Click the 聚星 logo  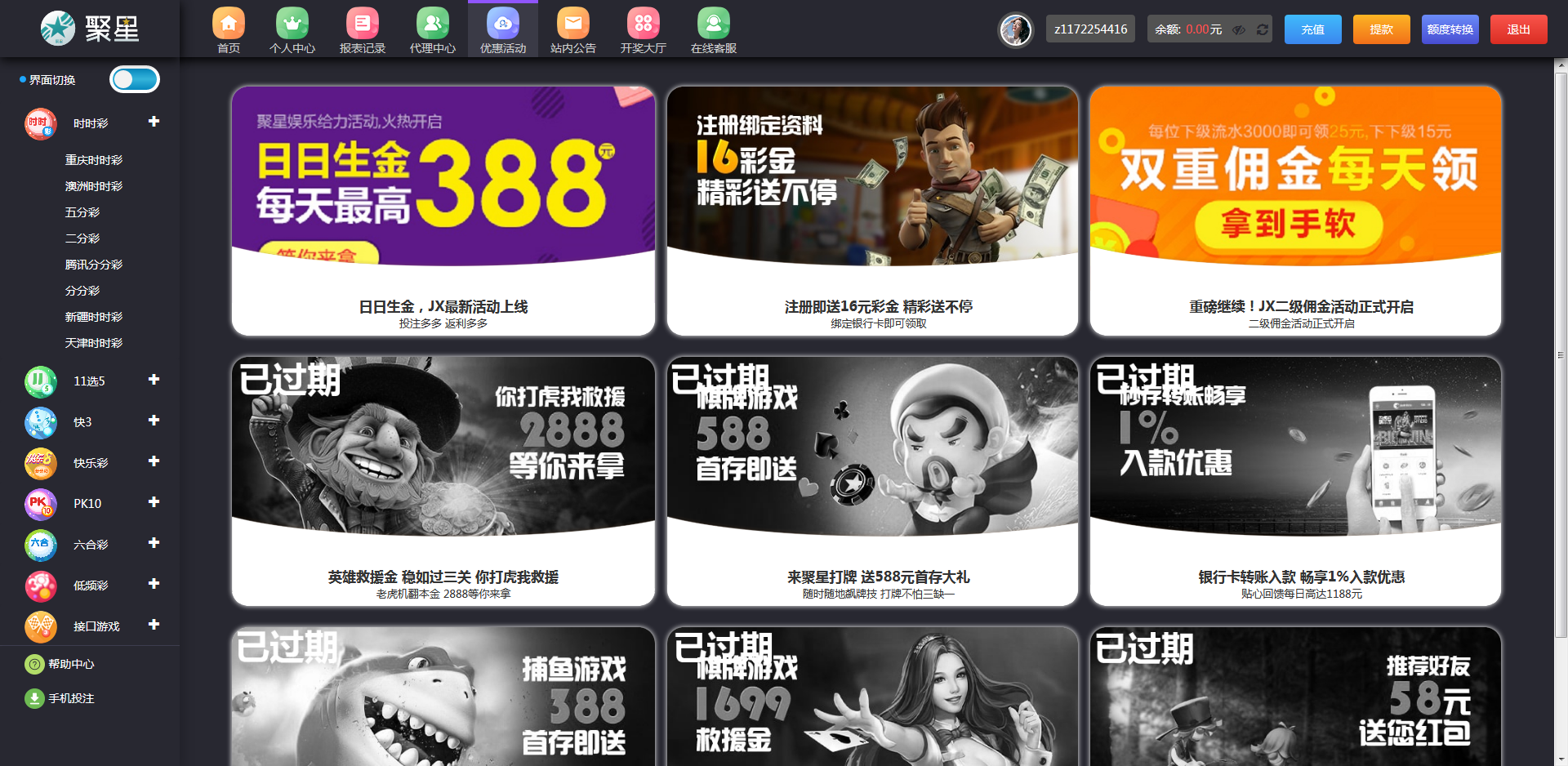tap(90, 29)
